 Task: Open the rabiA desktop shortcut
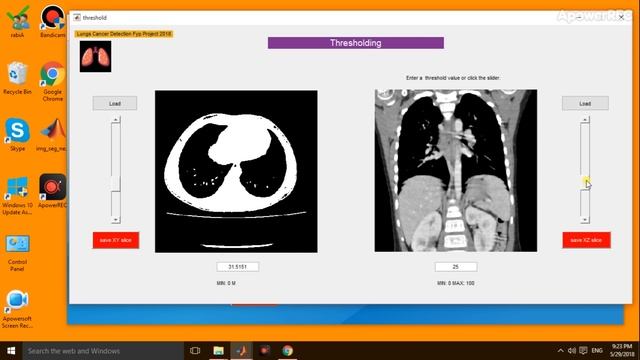18,21
